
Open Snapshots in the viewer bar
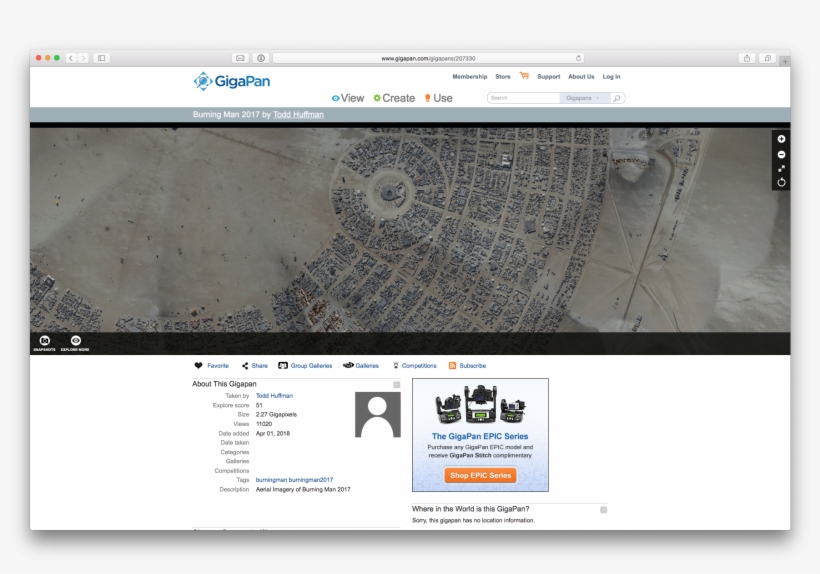tap(44, 343)
